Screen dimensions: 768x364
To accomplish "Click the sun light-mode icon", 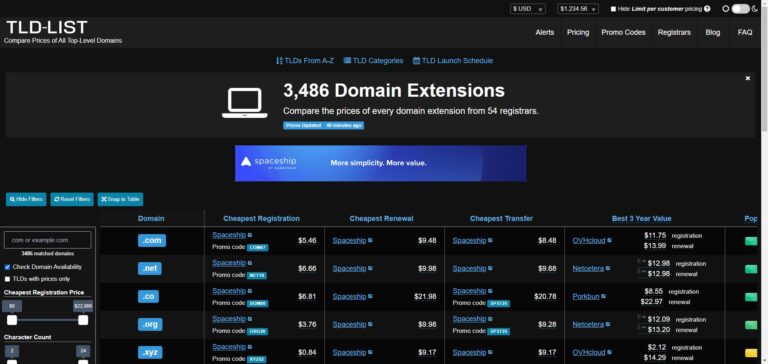I will click(x=726, y=9).
